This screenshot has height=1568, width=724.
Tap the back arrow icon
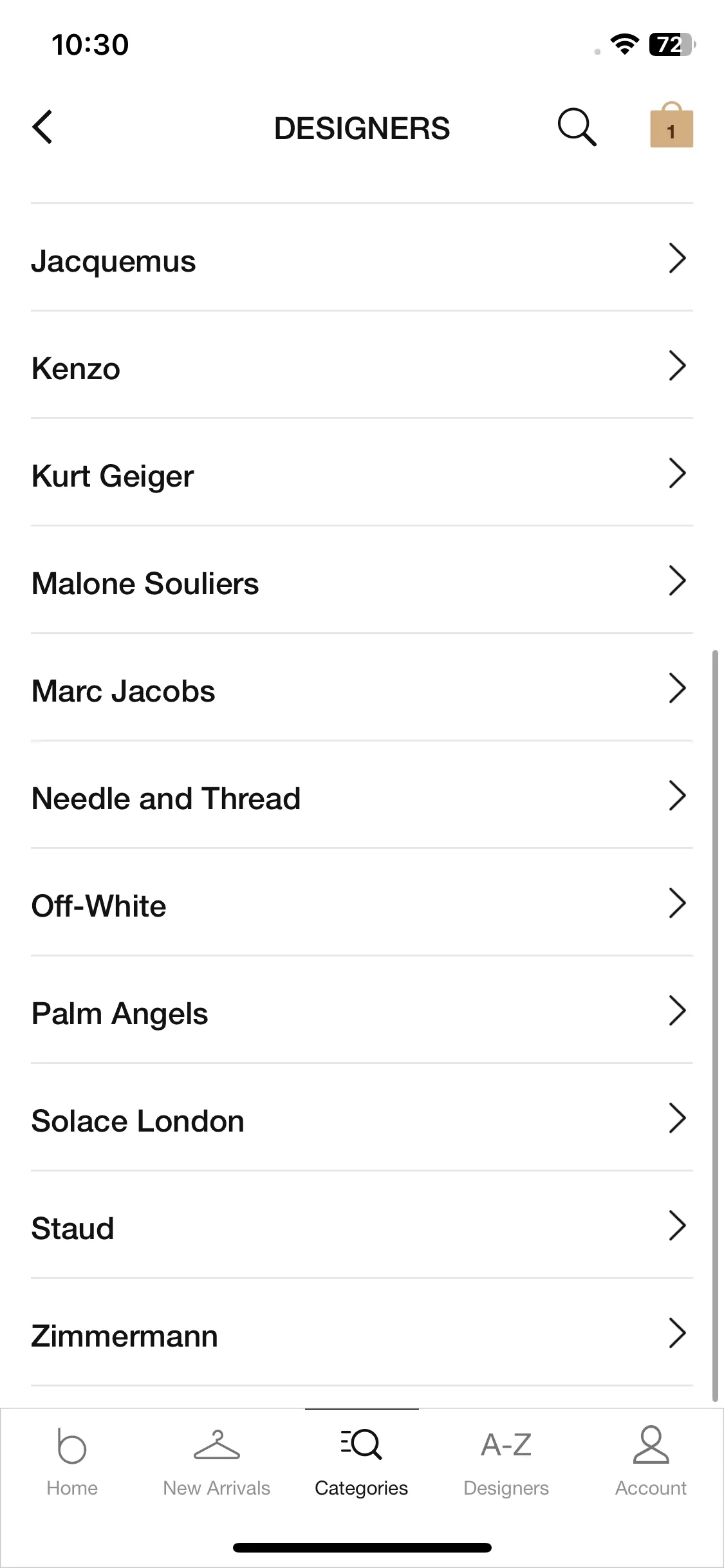click(x=42, y=127)
